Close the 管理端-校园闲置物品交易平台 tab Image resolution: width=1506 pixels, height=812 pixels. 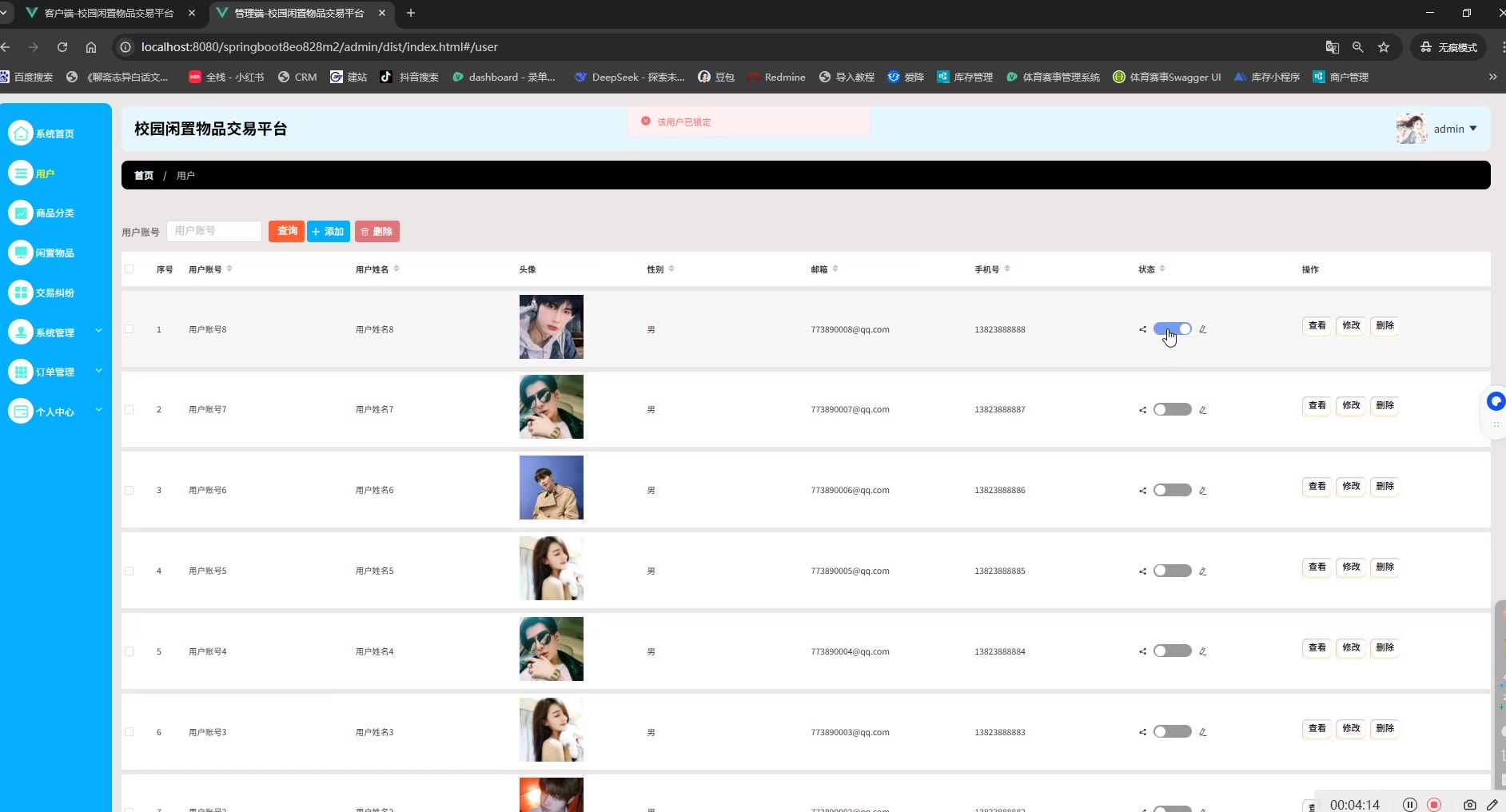tap(382, 13)
